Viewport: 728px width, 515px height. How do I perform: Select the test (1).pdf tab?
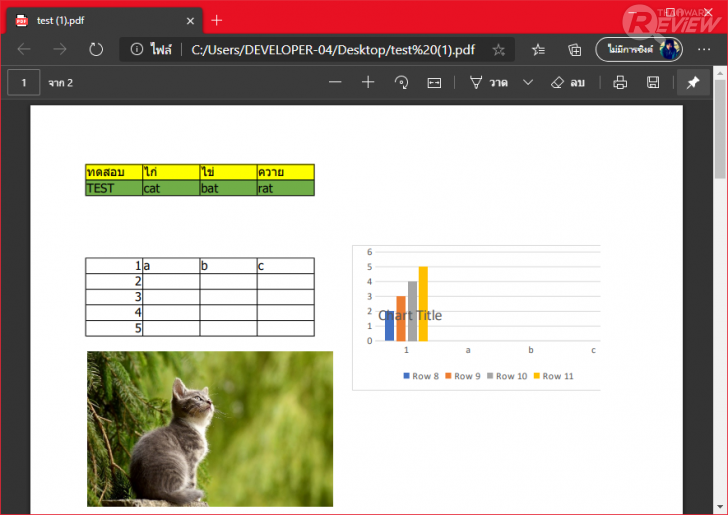click(x=104, y=20)
